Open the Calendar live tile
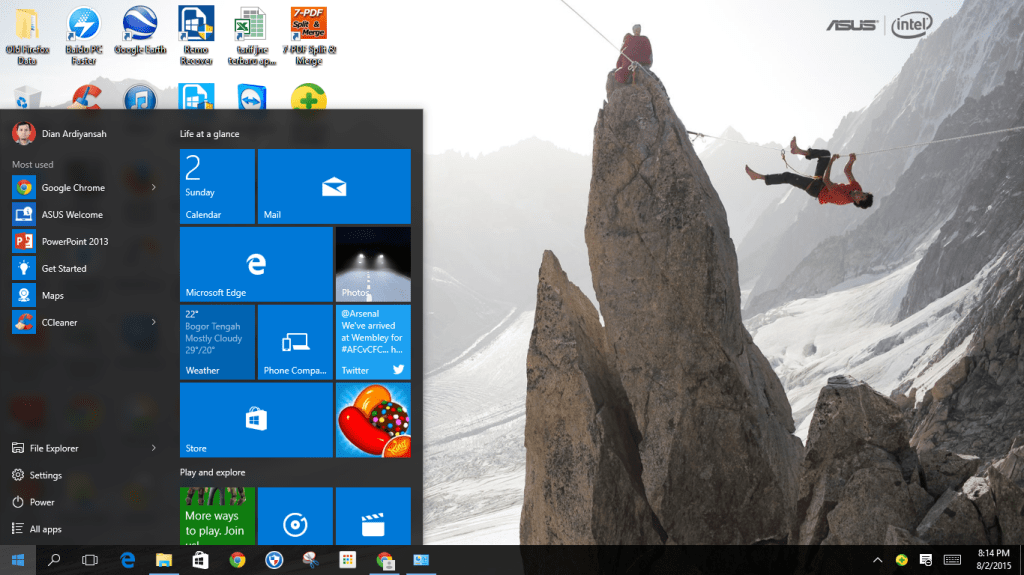The width and height of the screenshot is (1024, 575). [x=217, y=186]
